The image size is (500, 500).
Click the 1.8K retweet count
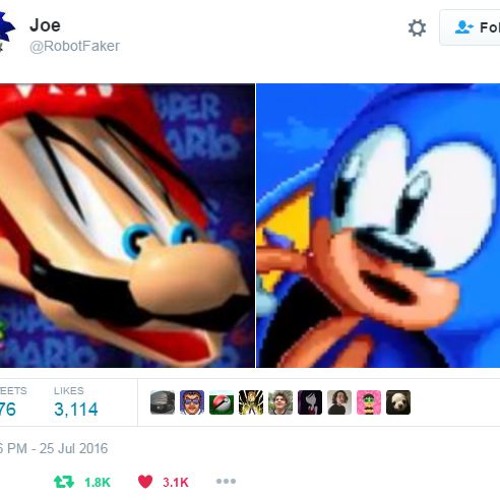click(97, 482)
